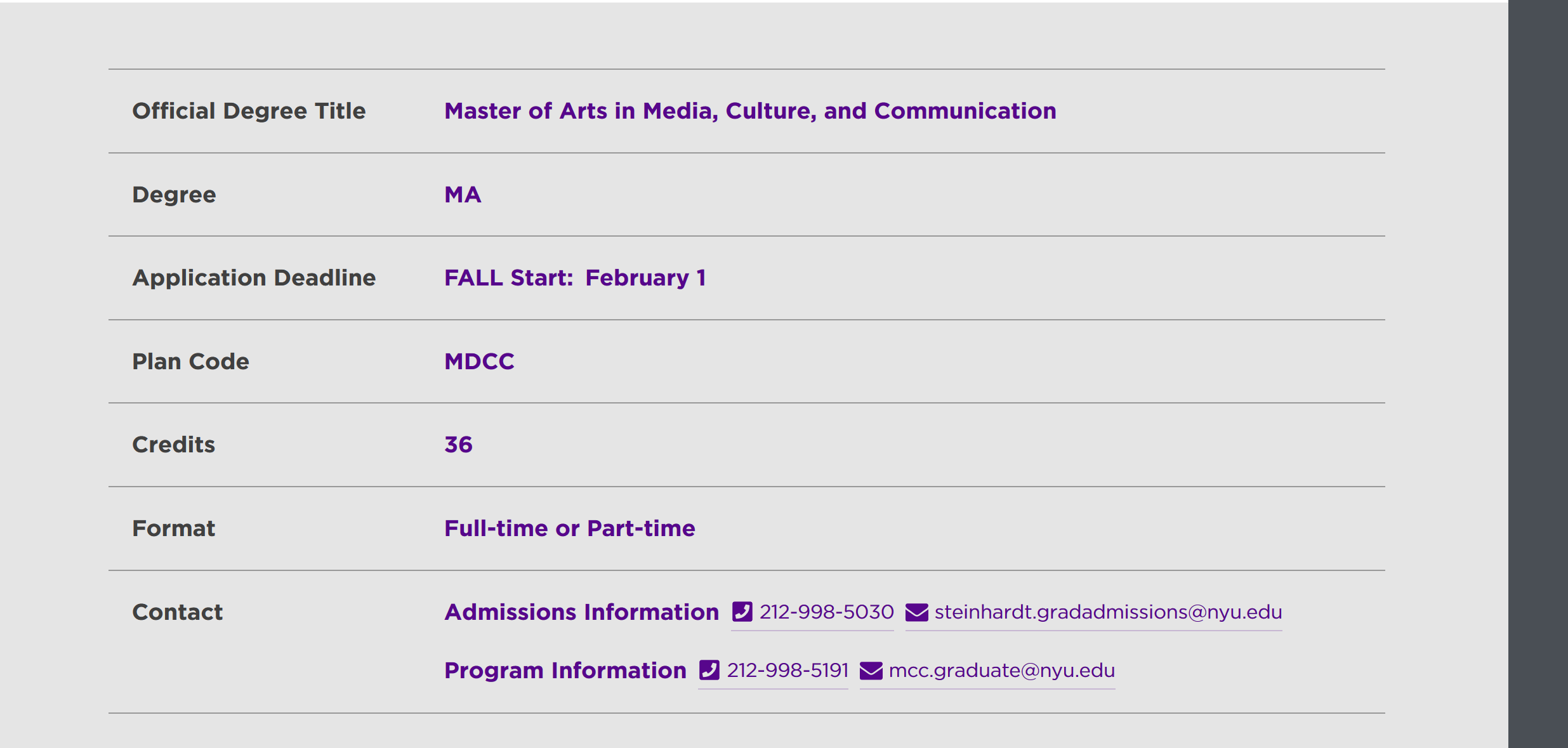Viewport: 1568px width, 748px height.
Task: Click the Contact row label
Action: coord(177,612)
